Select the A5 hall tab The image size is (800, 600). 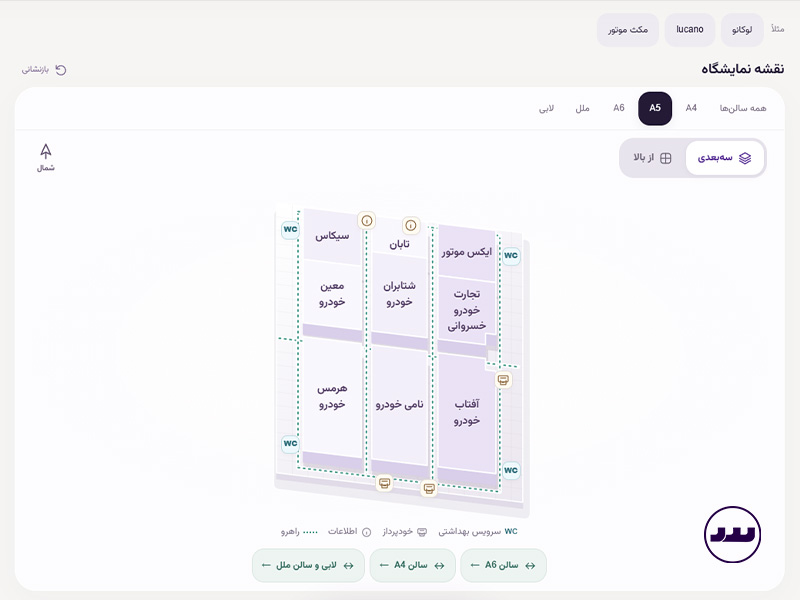tap(655, 108)
